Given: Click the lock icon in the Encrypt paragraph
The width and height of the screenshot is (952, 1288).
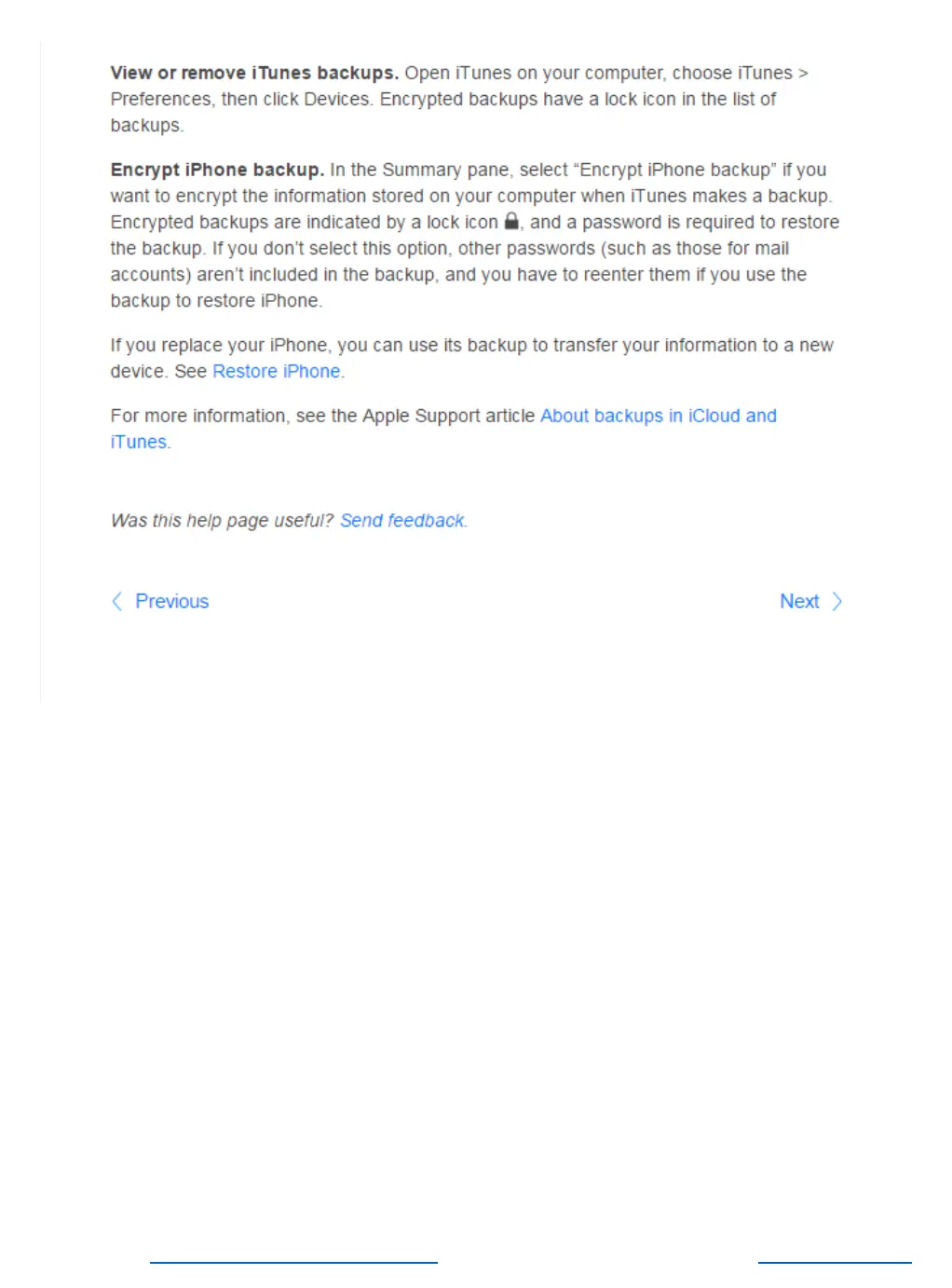Looking at the screenshot, I should [511, 221].
